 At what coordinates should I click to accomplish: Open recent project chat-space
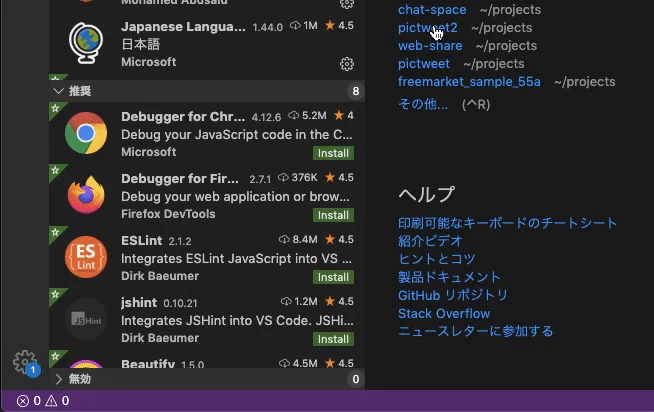point(432,10)
